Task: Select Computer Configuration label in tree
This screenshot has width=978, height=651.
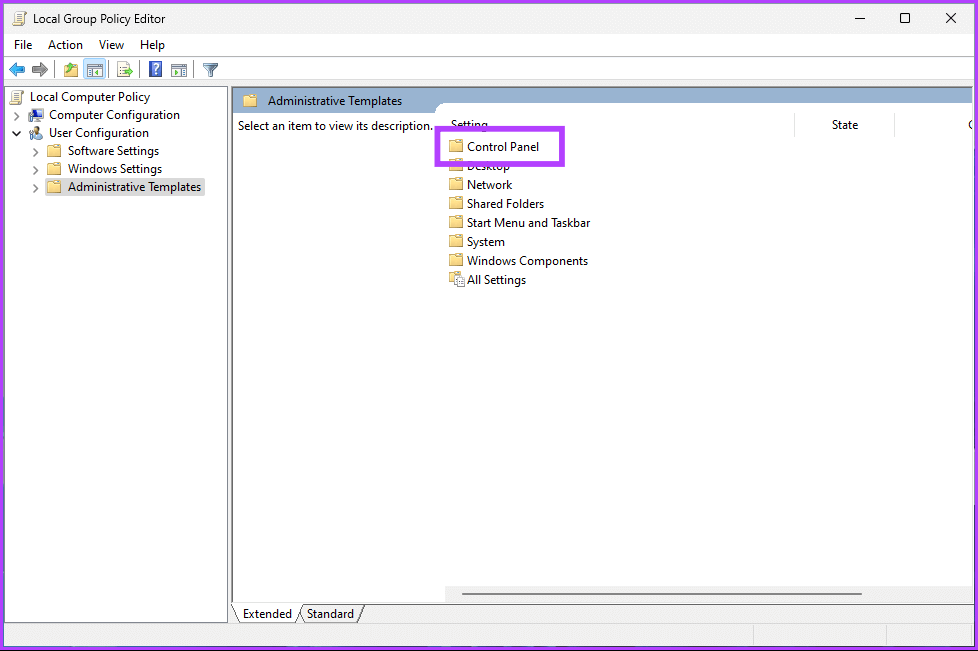Action: tap(114, 115)
